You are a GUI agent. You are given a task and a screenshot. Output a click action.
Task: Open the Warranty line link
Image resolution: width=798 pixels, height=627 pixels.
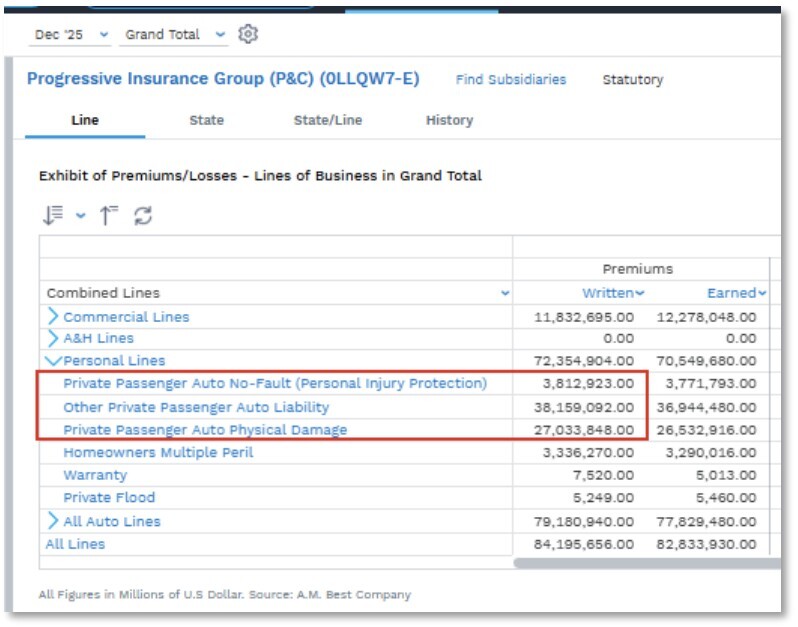click(95, 475)
